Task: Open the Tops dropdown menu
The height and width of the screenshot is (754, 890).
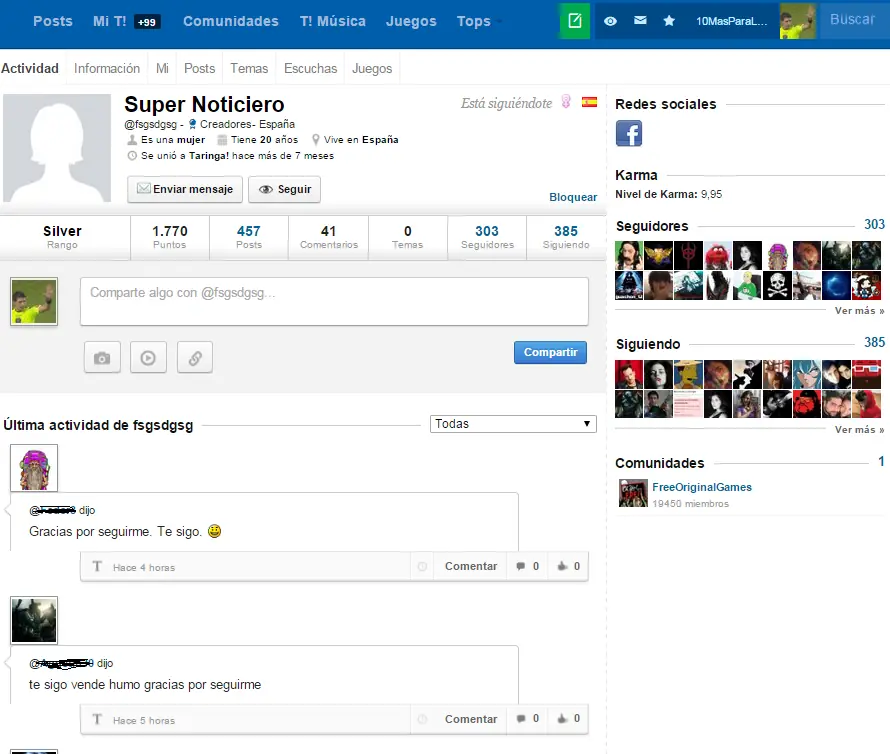Action: (479, 21)
